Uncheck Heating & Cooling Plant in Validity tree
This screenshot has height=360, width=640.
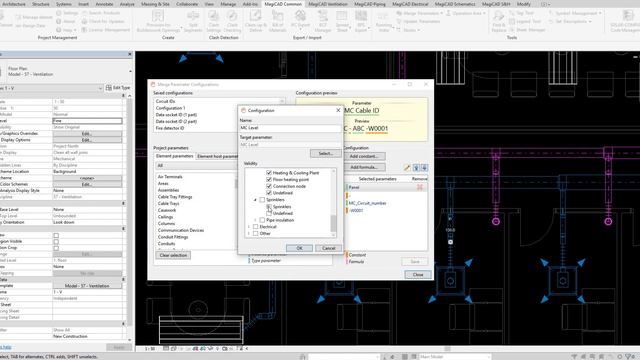pyautogui.click(x=269, y=173)
